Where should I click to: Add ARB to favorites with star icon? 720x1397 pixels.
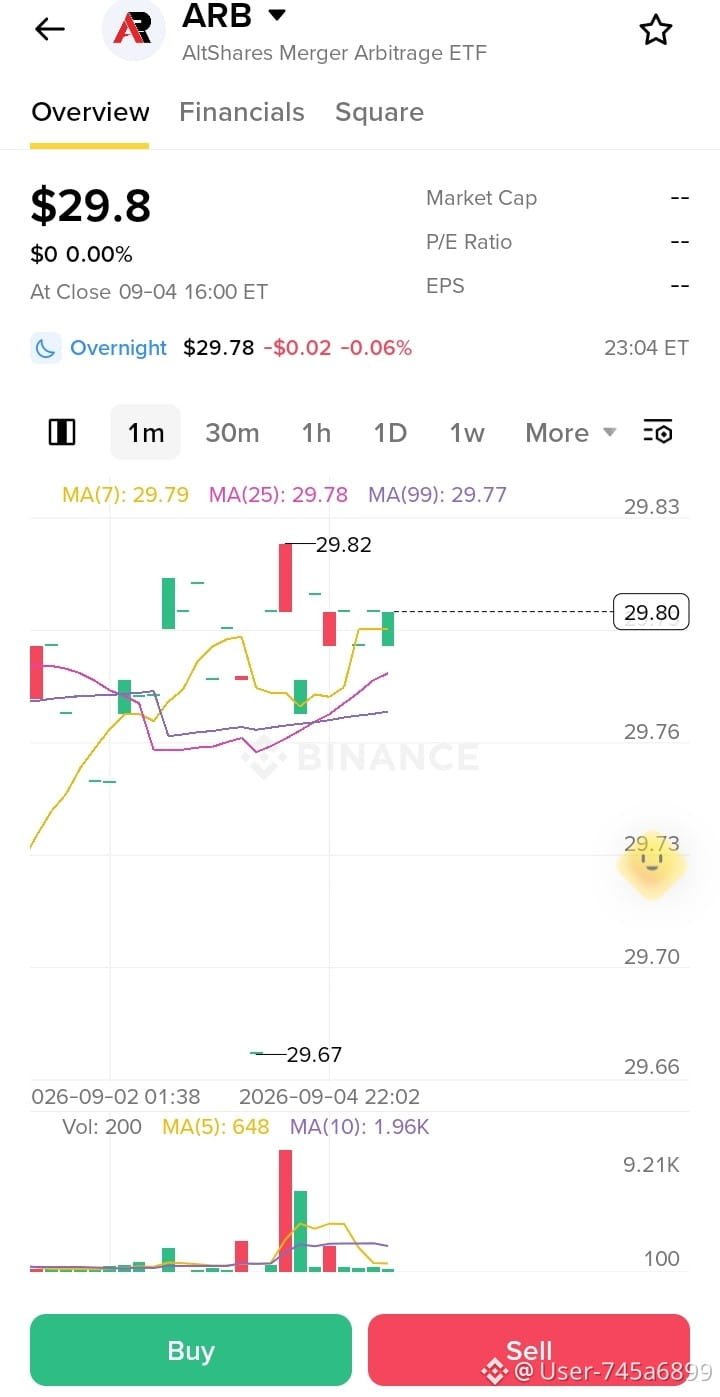click(x=656, y=30)
